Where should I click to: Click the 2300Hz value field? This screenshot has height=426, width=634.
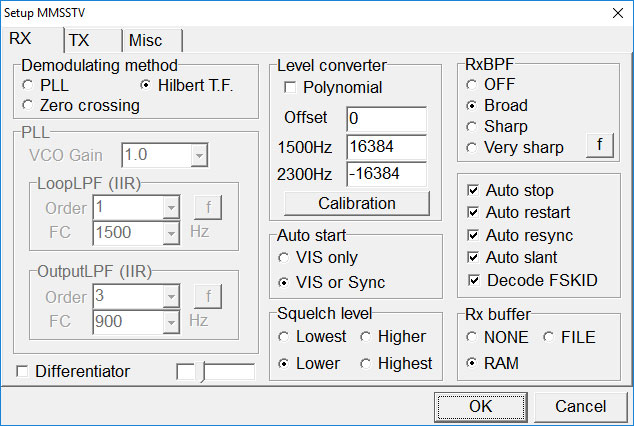(x=386, y=174)
